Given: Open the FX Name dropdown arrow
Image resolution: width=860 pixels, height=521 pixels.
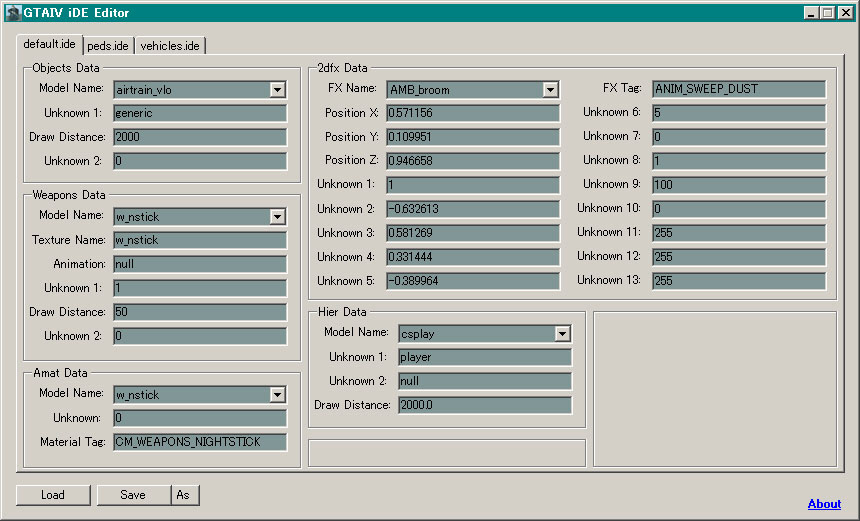Looking at the screenshot, I should pyautogui.click(x=550, y=90).
